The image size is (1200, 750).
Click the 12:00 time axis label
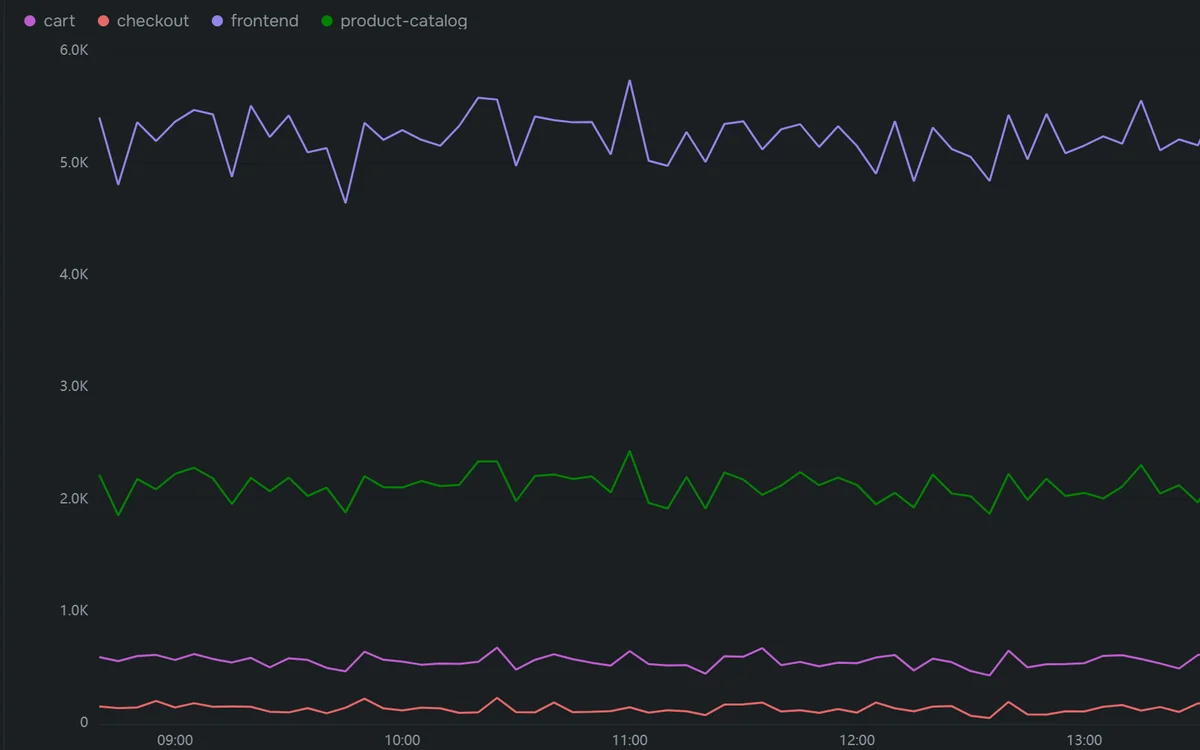[x=857, y=741]
